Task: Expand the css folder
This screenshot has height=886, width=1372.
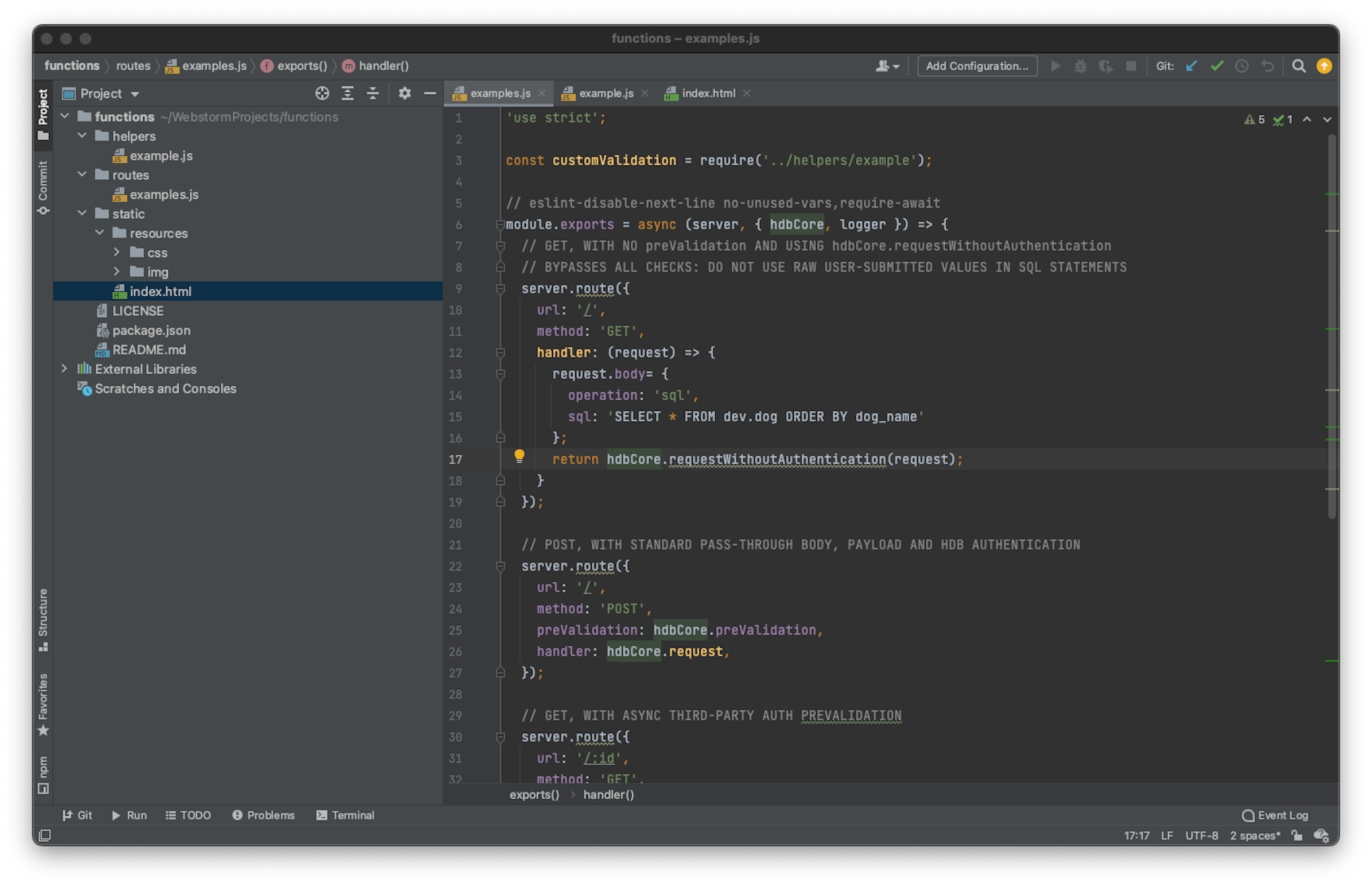Action: tap(117, 252)
